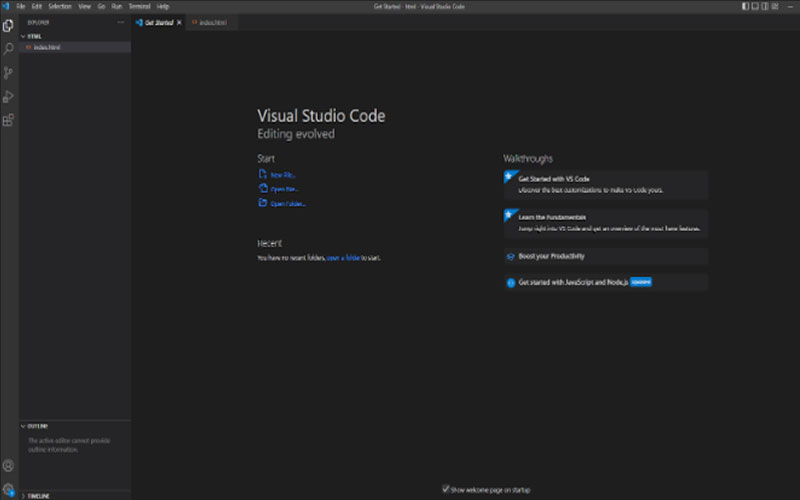
Task: Open the Source Control view
Action: pos(8,73)
